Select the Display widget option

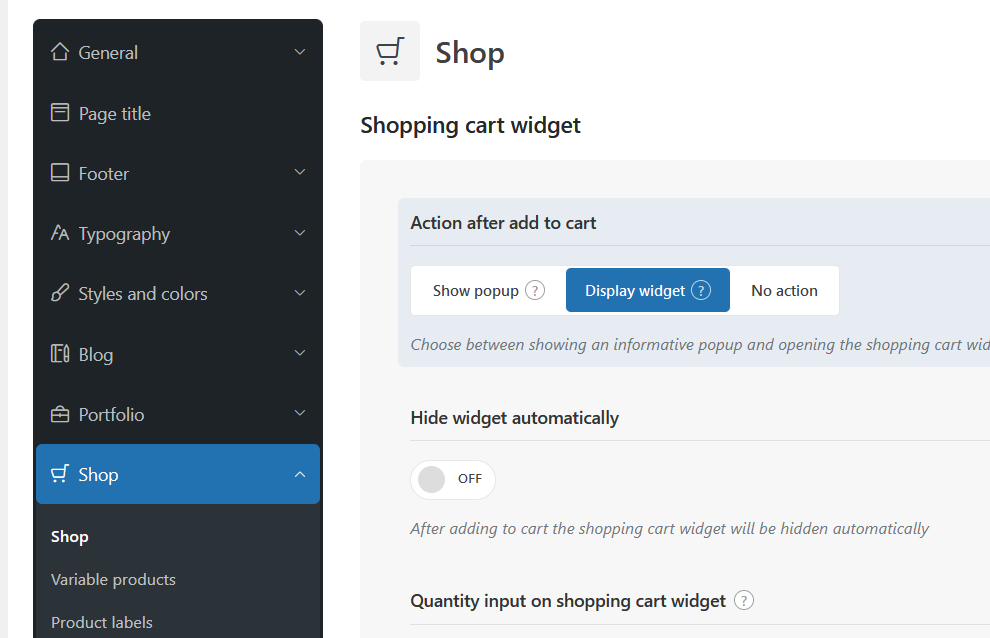[636, 291]
